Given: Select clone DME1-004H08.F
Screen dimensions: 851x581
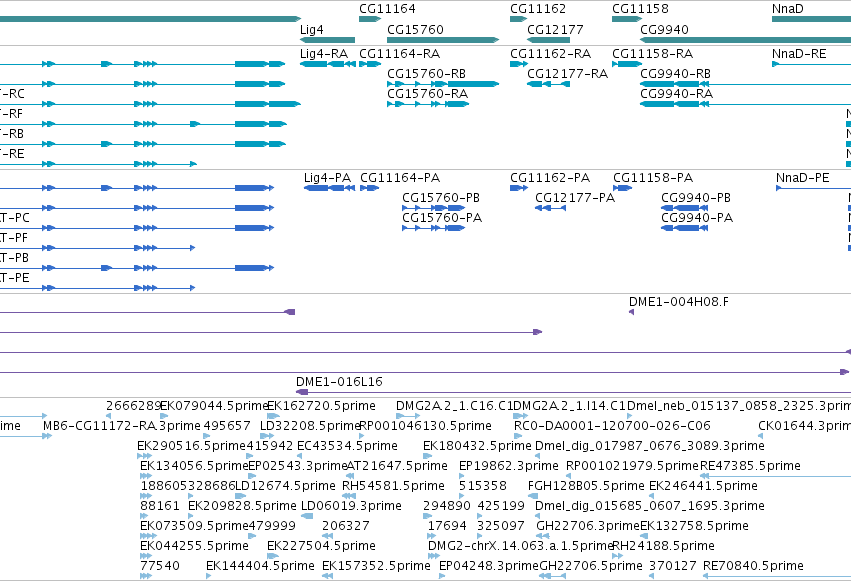Looking at the screenshot, I should coord(631,312).
